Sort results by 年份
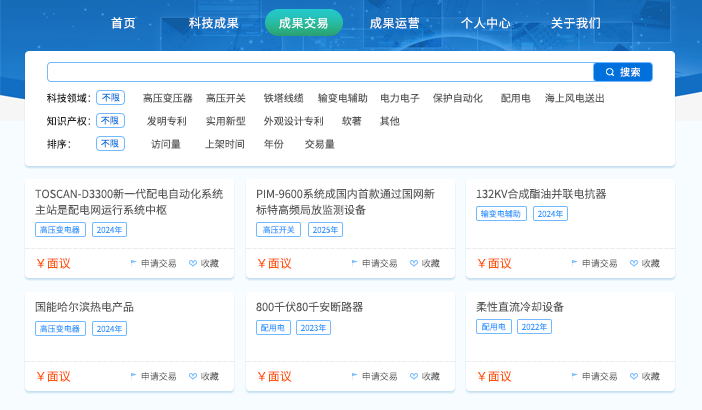Image resolution: width=702 pixels, height=410 pixels. 274,144
